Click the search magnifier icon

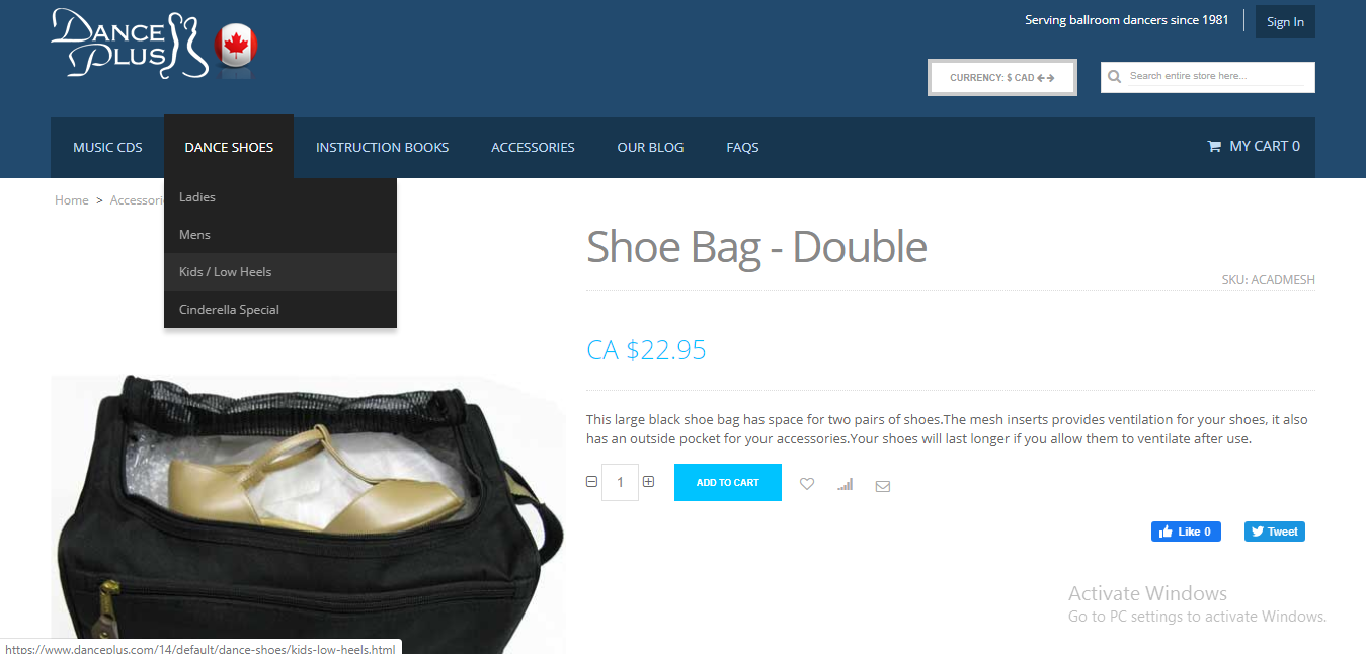[1115, 77]
